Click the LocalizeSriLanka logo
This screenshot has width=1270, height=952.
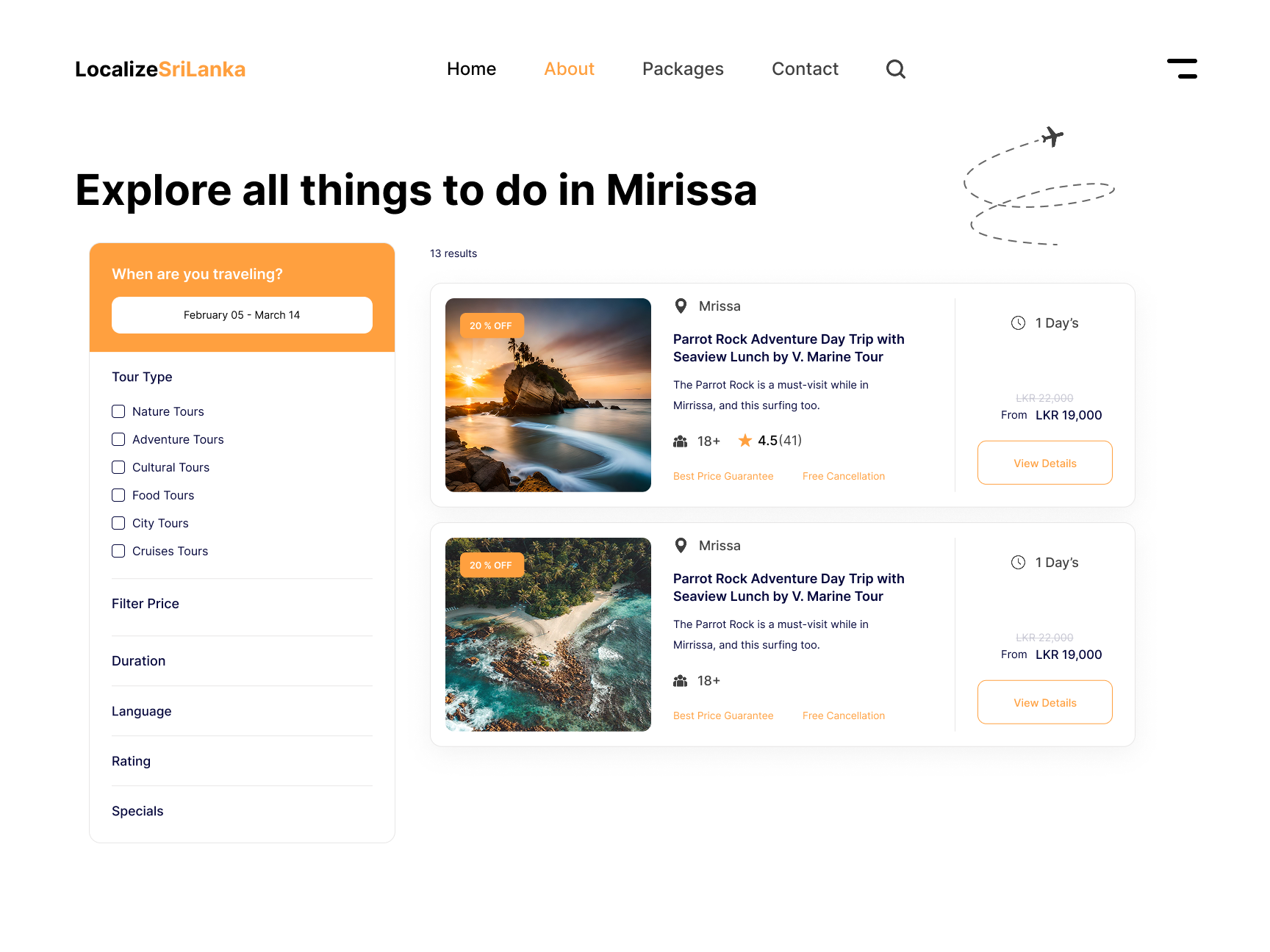(159, 69)
